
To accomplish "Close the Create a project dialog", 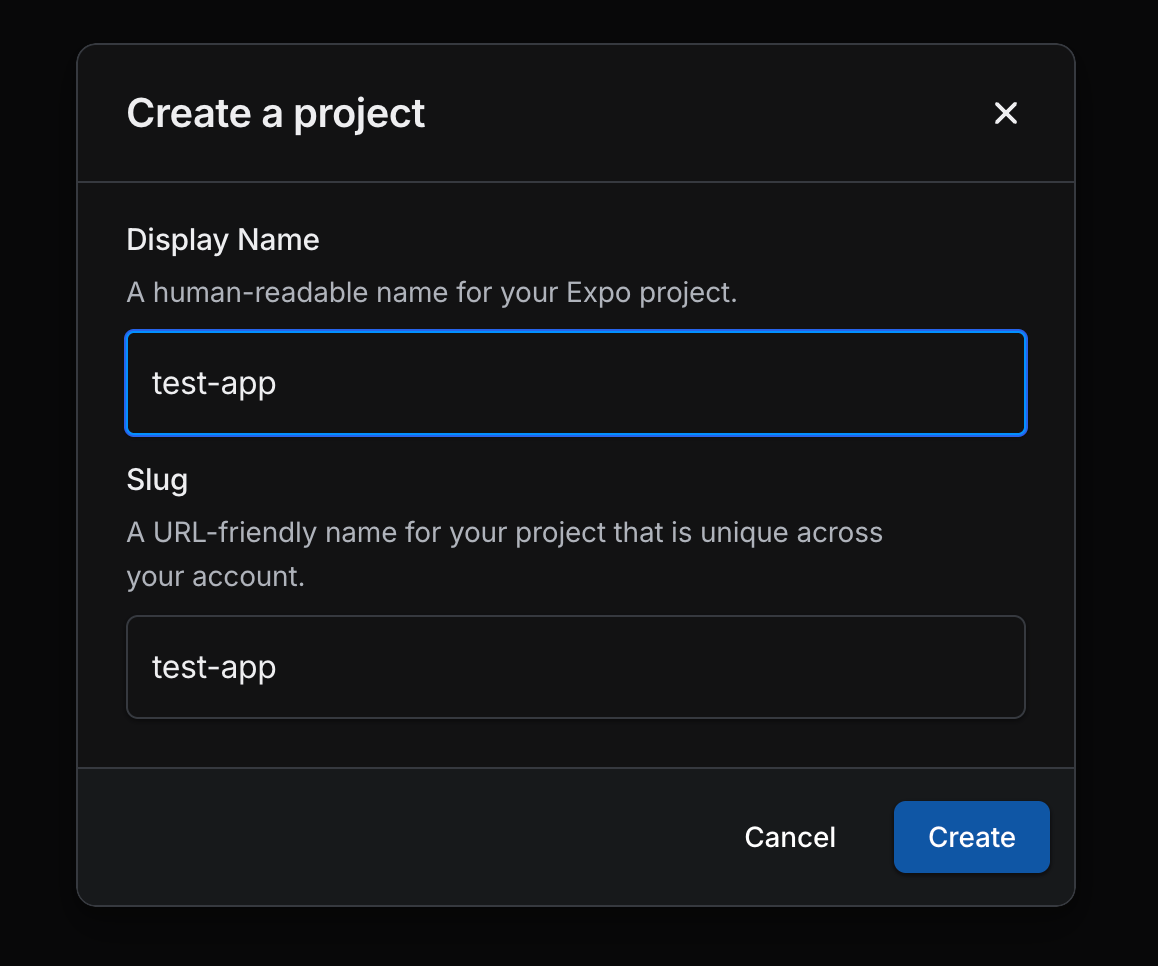I will [1005, 113].
